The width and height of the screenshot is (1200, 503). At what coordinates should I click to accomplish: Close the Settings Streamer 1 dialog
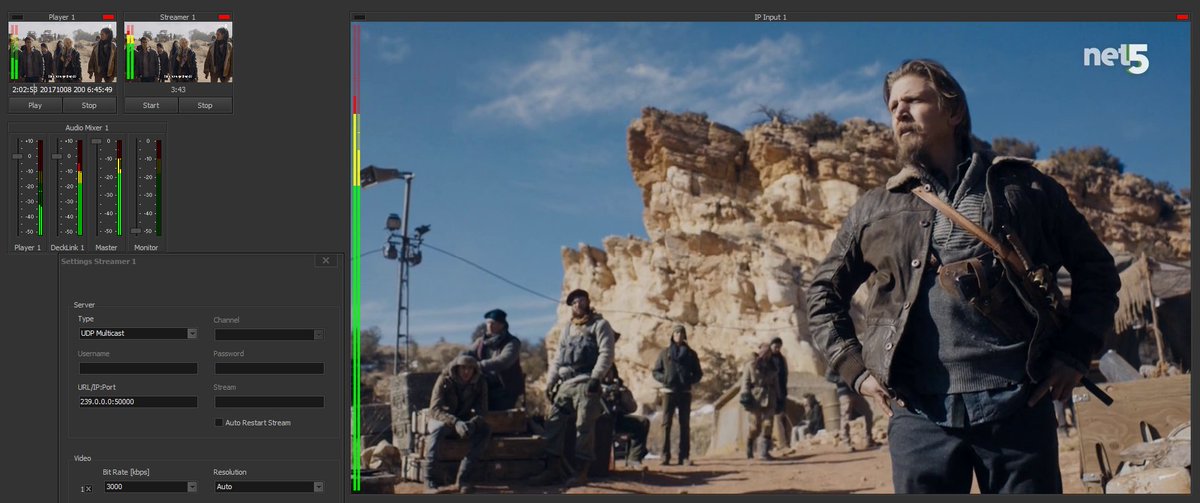[x=325, y=260]
